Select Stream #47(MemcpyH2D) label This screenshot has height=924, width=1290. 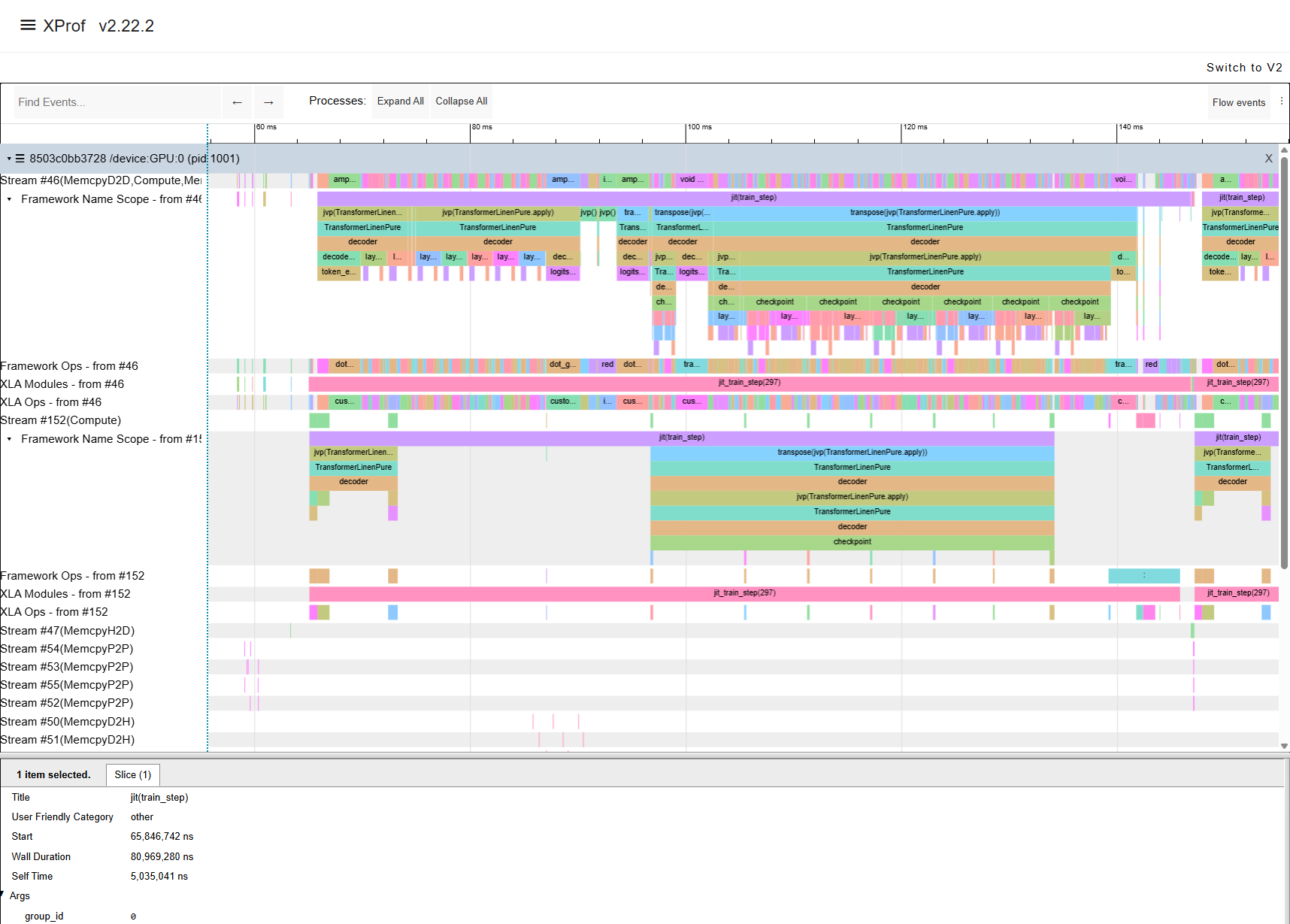(x=68, y=631)
